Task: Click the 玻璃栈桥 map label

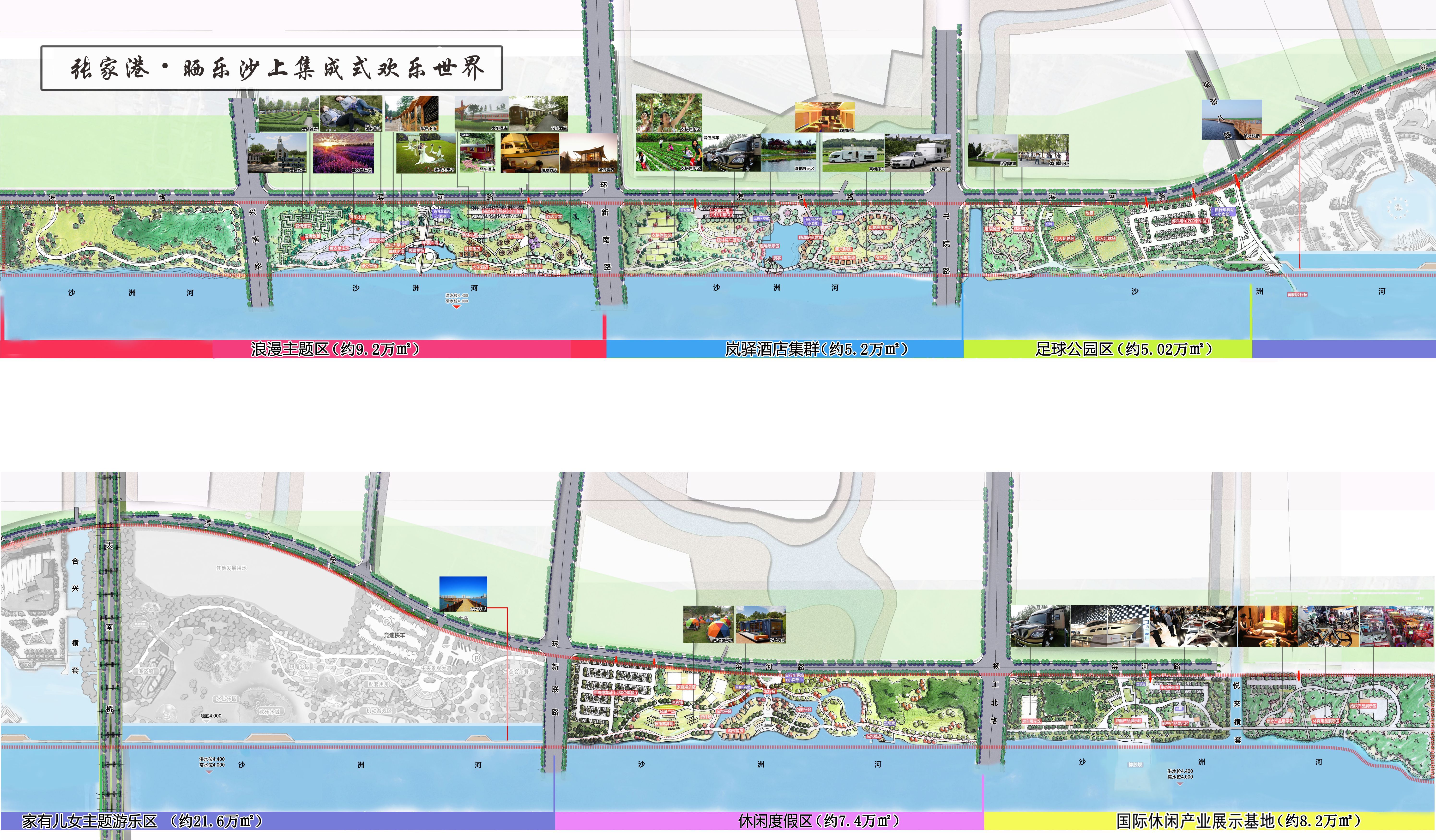Action: tap(416, 250)
